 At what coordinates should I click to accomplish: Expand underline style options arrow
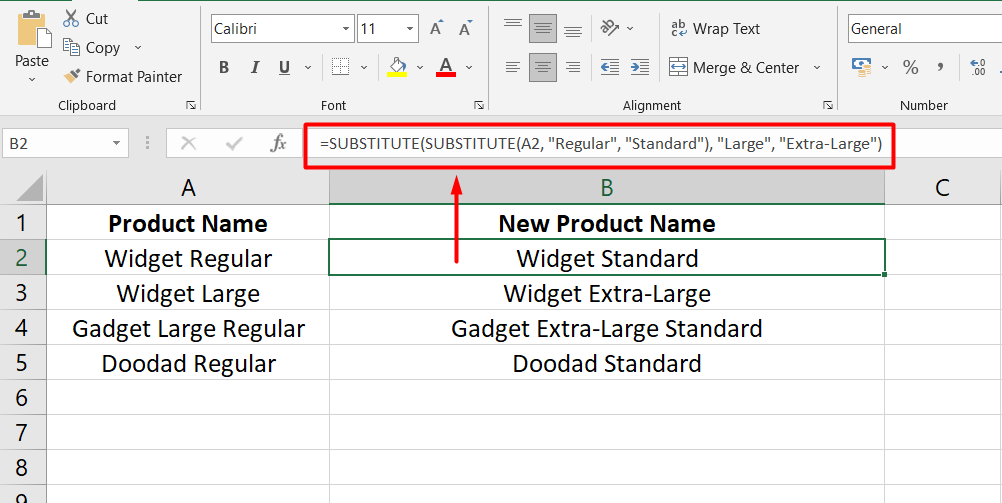point(307,67)
